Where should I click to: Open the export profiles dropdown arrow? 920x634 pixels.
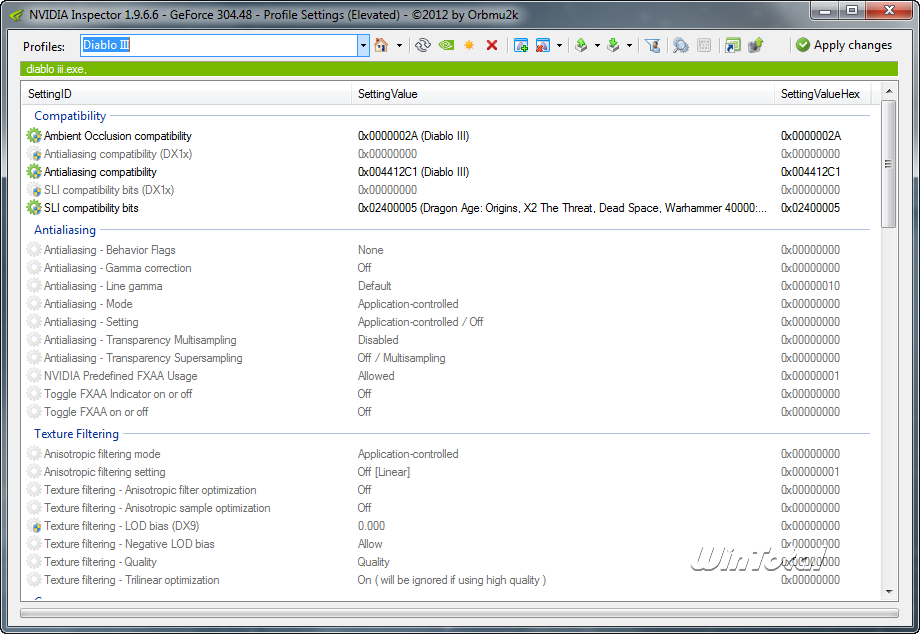pyautogui.click(x=597, y=45)
